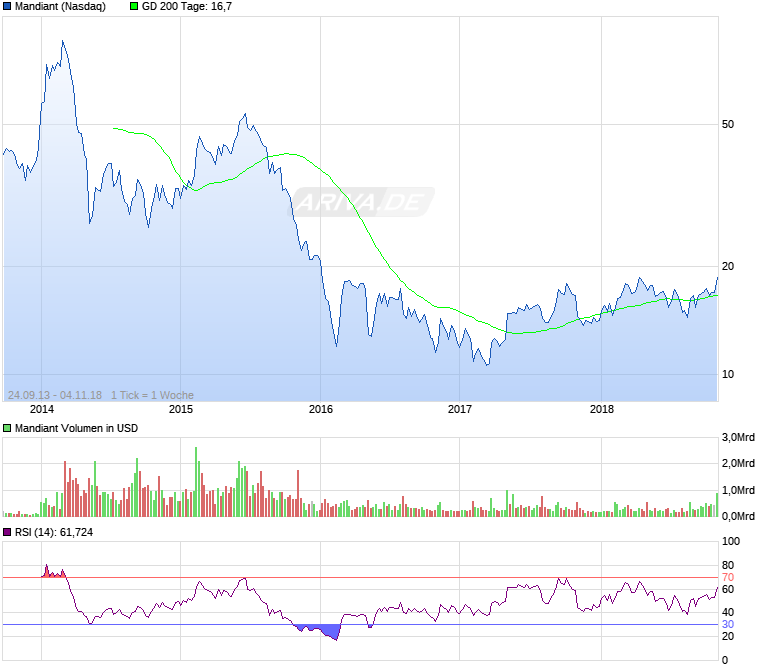Click the 'RSI (14): 61,724' label
Screen dimensions: 760x670
pos(54,532)
